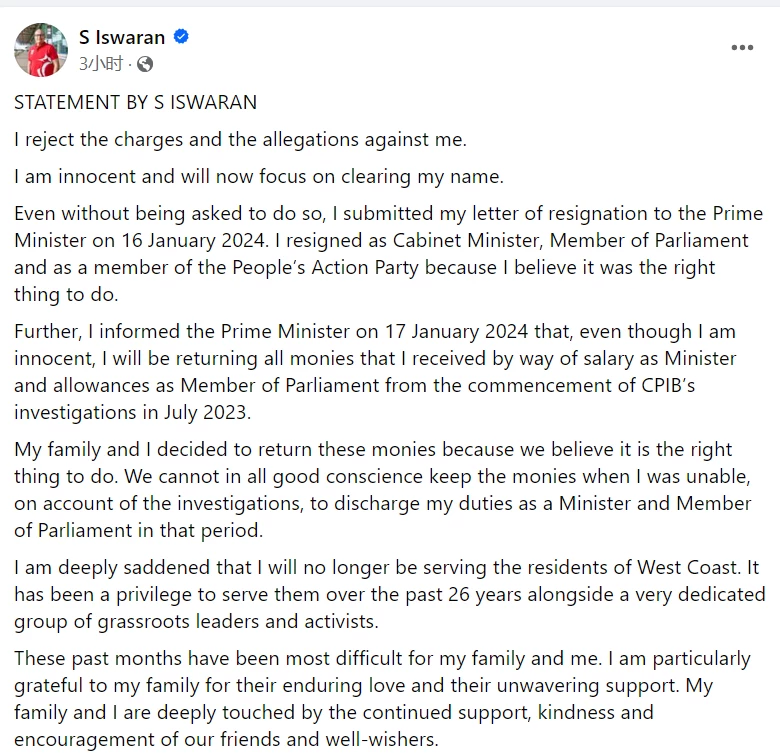Open the post options three-dot menu
780x756 pixels.
click(x=742, y=47)
